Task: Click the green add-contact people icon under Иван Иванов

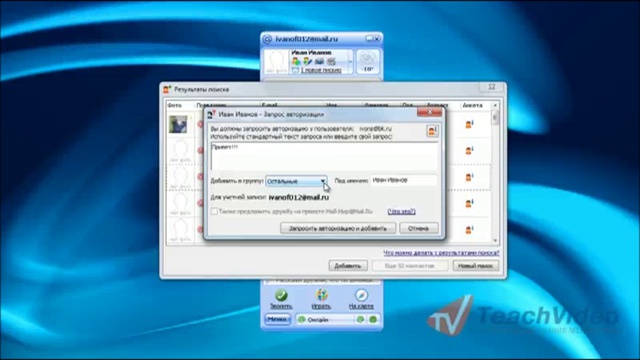Action: point(296,62)
